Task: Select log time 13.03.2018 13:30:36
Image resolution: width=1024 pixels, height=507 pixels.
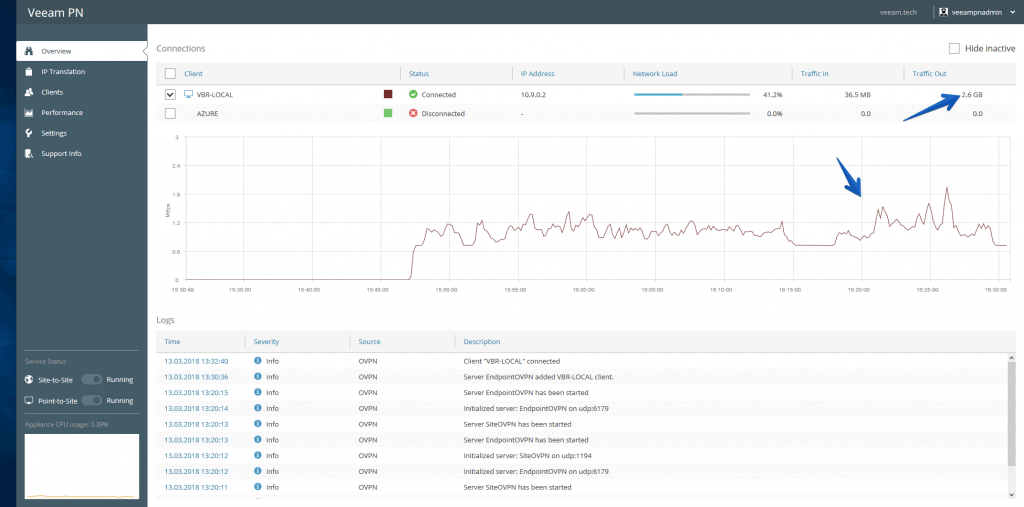Action: [x=196, y=377]
